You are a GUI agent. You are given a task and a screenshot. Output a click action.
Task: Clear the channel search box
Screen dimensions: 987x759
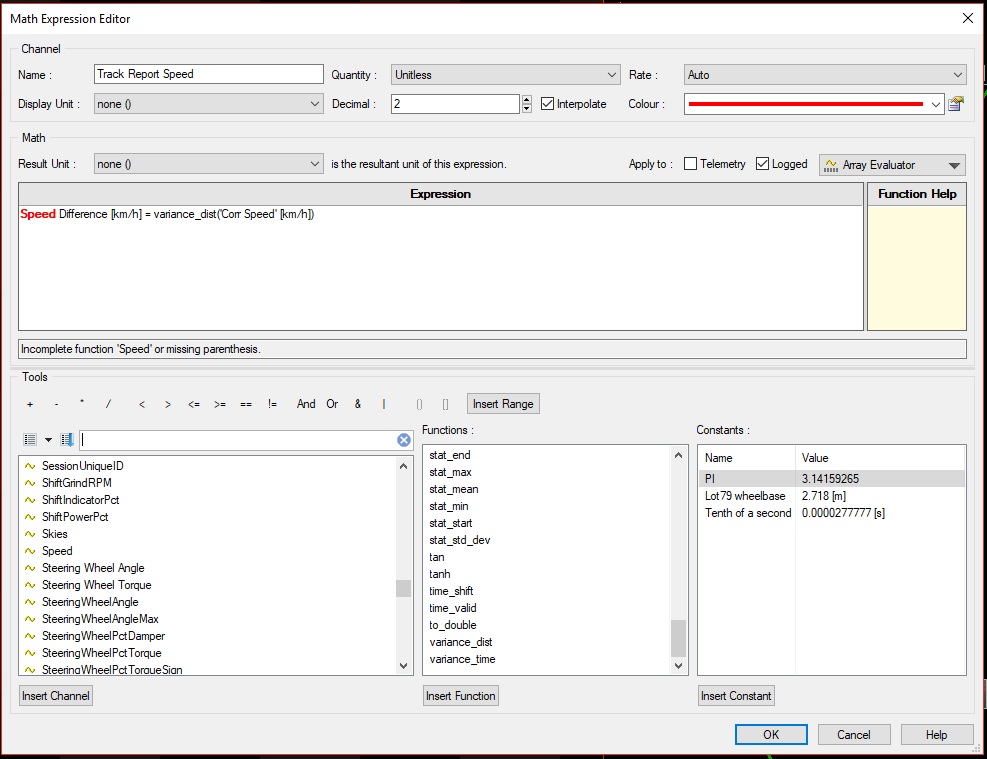[404, 440]
